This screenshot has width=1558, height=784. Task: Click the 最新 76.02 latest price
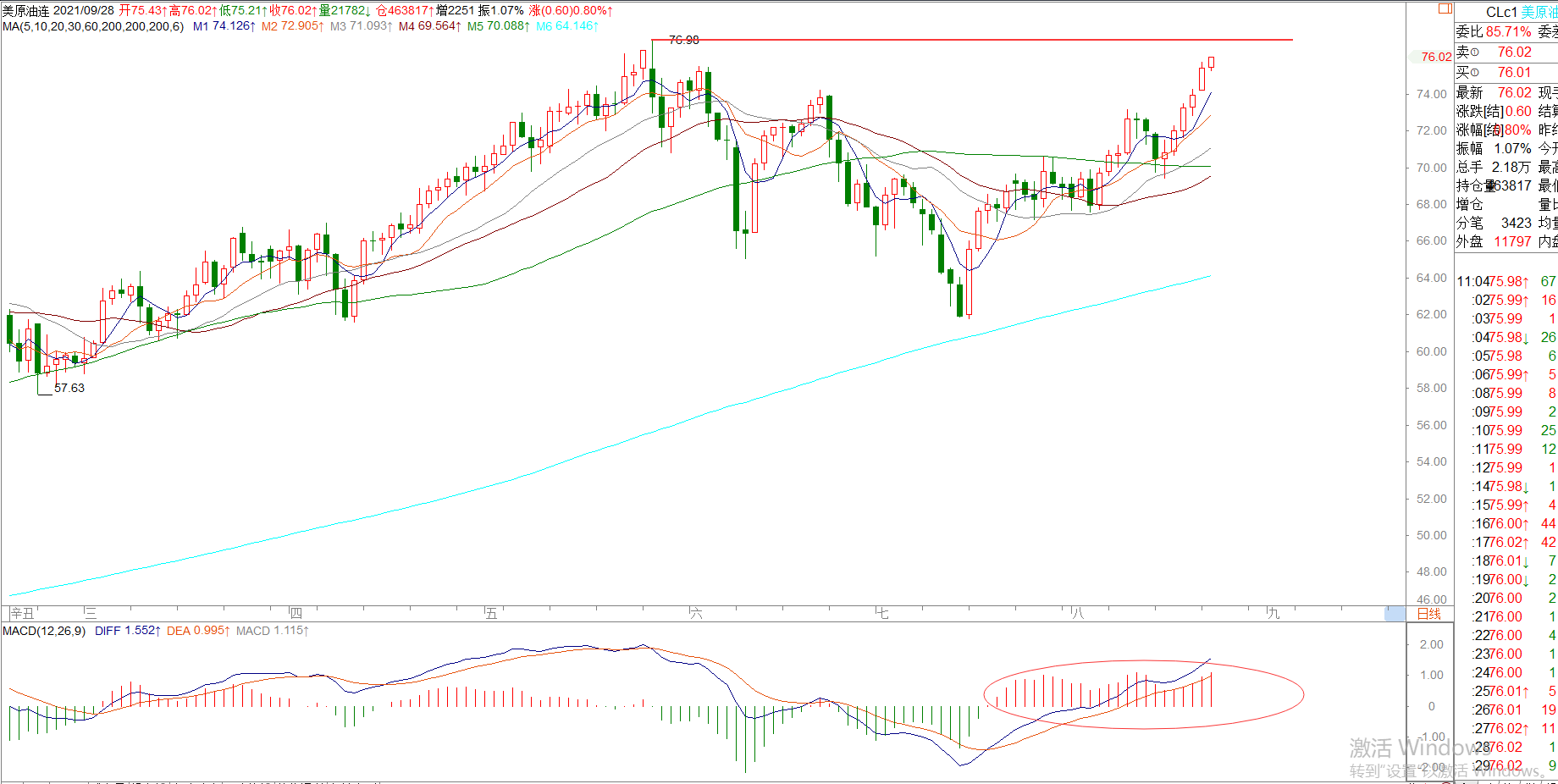point(1494,93)
